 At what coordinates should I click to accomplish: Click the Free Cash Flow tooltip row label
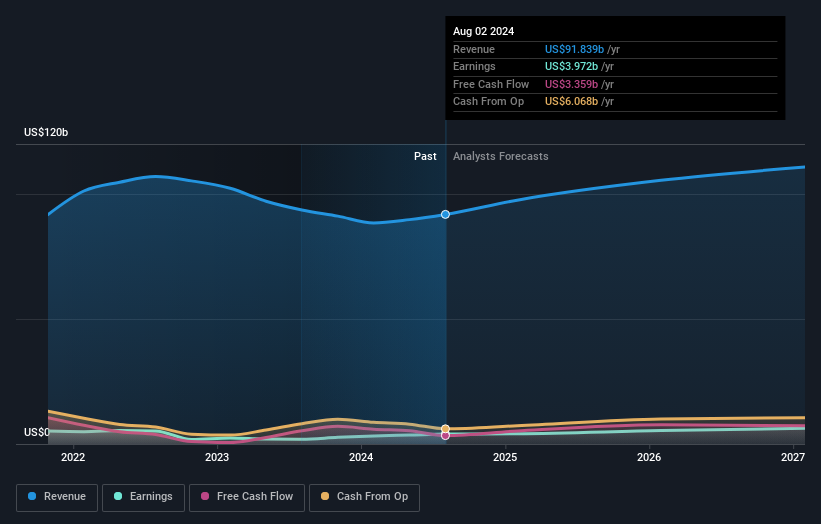click(x=491, y=84)
